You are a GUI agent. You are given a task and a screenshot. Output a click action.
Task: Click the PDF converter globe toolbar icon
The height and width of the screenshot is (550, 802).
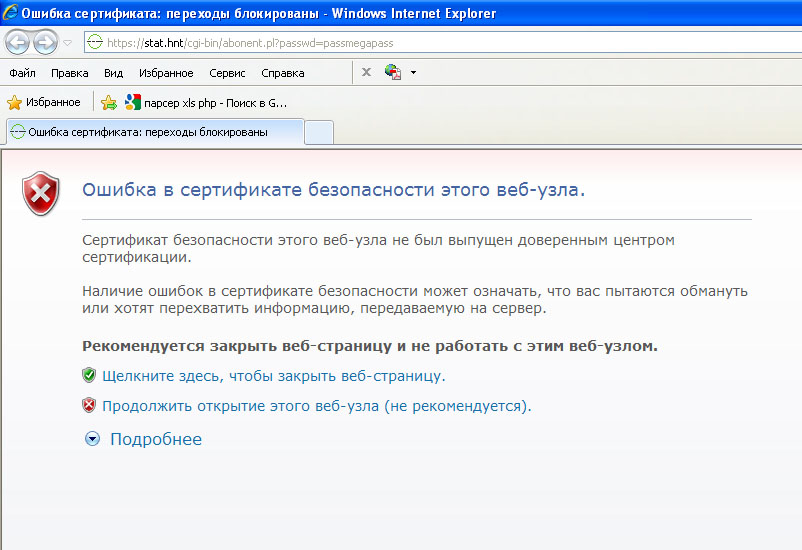392,72
